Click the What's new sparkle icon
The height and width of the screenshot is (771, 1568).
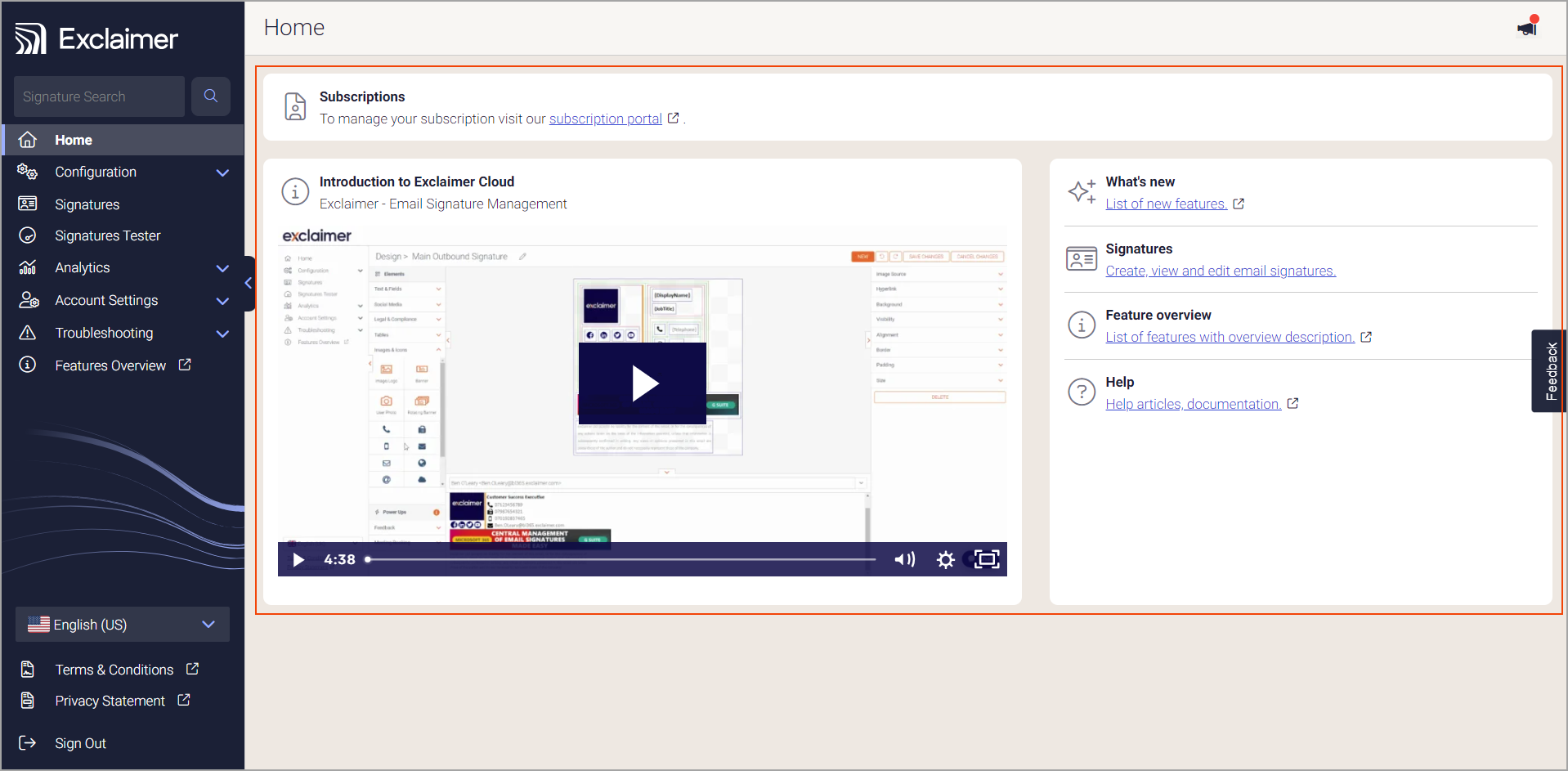tap(1081, 191)
